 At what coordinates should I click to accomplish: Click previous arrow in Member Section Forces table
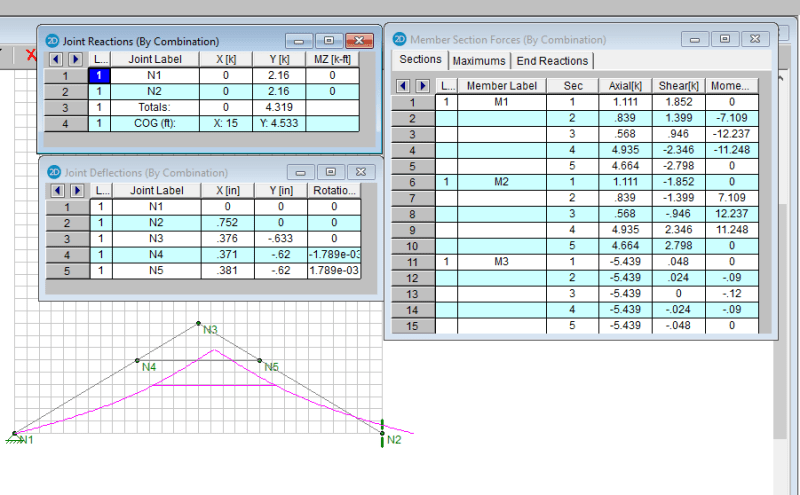[x=403, y=86]
